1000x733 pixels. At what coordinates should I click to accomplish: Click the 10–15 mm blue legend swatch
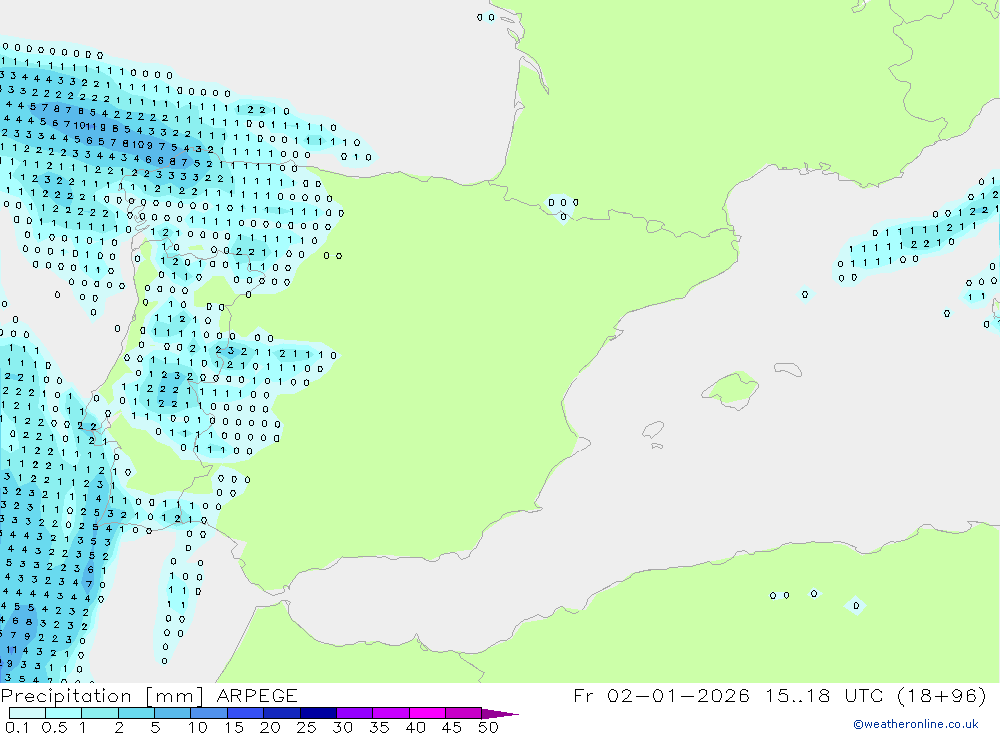(x=209, y=713)
